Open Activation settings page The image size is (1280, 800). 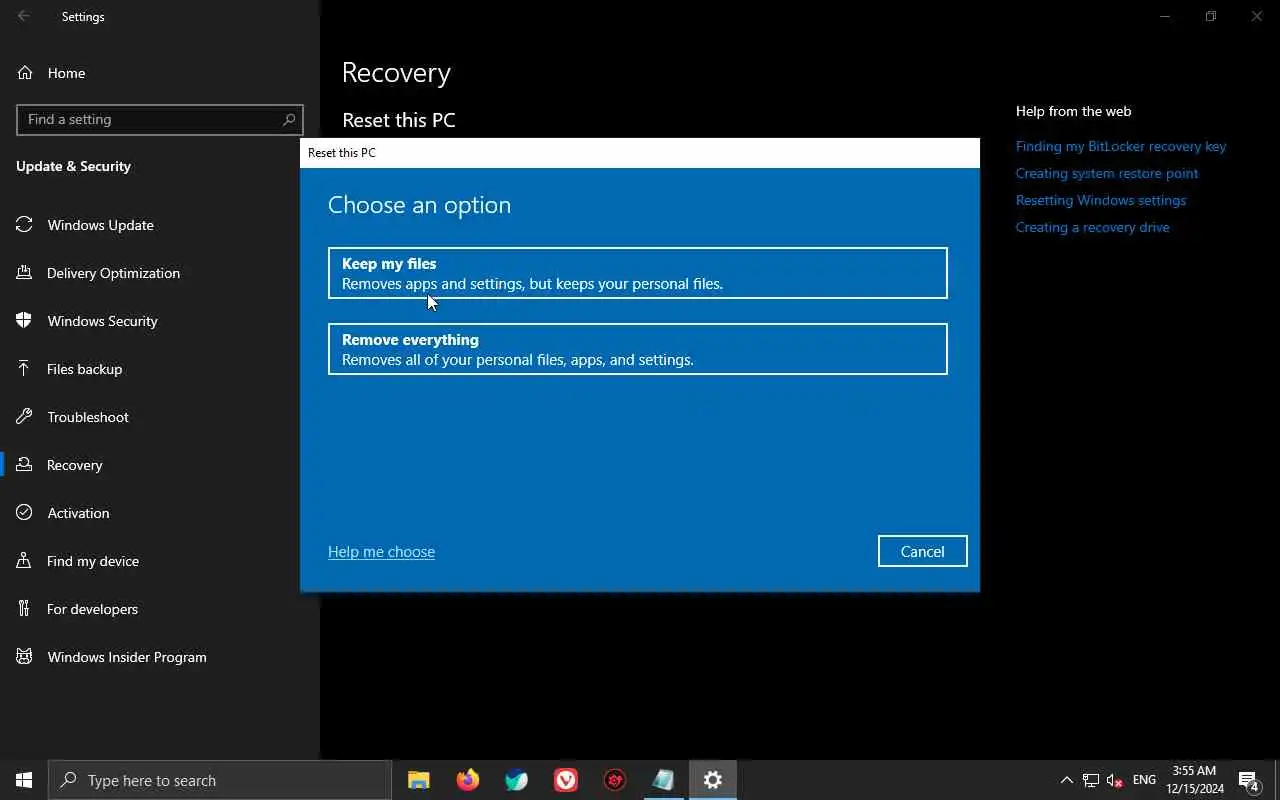pos(160,513)
